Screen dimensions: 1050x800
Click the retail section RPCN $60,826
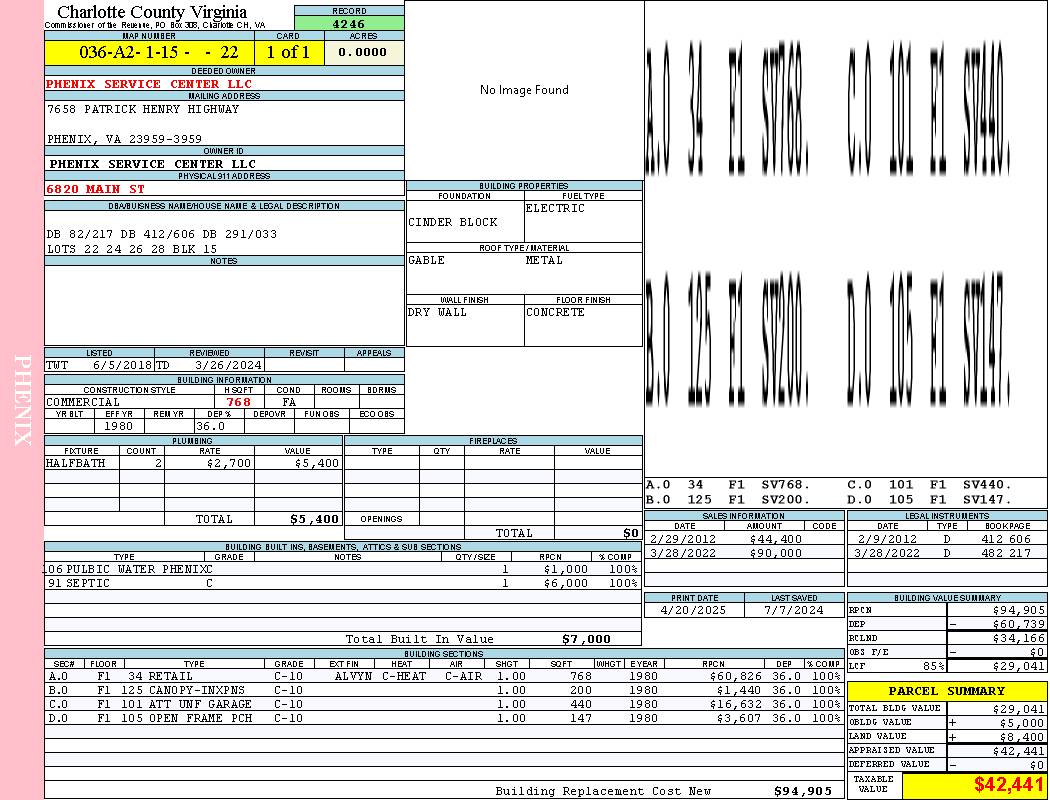735,677
